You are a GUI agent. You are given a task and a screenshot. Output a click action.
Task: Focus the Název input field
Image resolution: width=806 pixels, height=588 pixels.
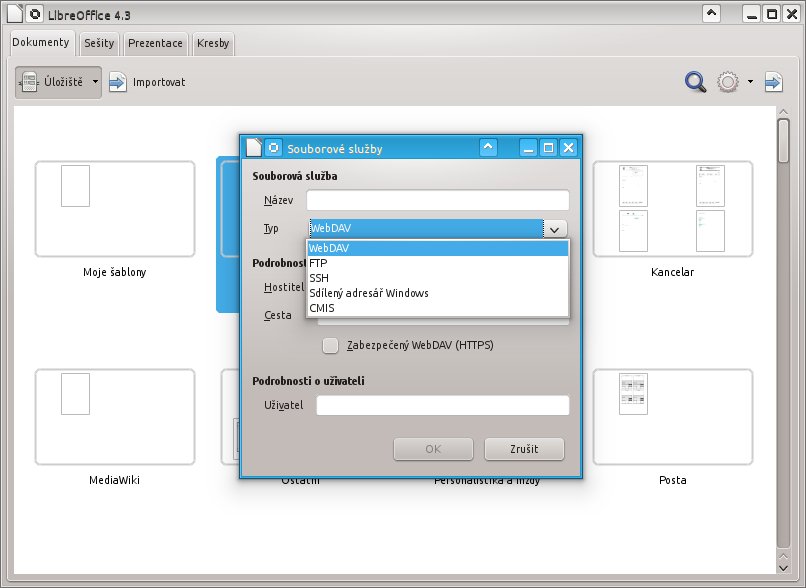438,200
